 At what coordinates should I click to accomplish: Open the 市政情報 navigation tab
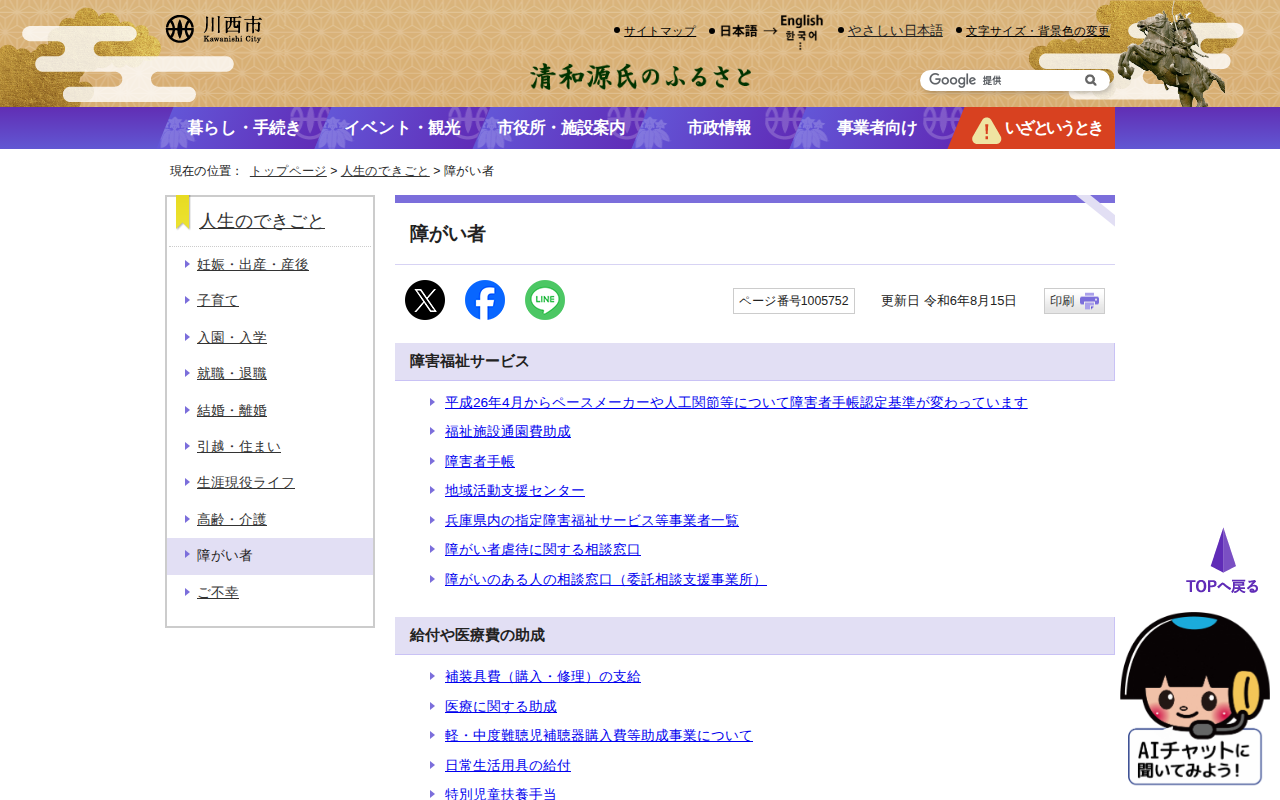[719, 128]
